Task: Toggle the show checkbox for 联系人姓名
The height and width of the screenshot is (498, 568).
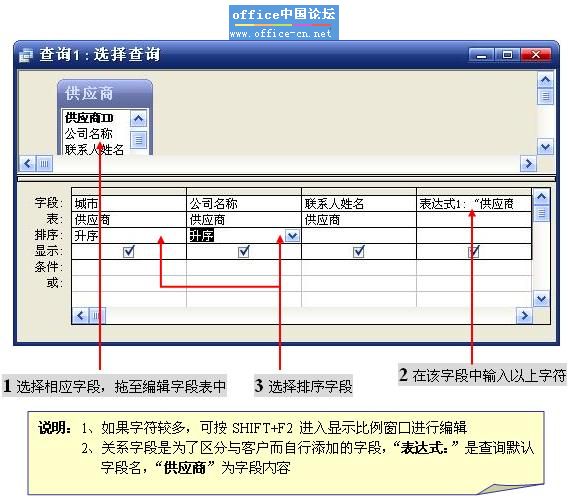Action: (359, 251)
